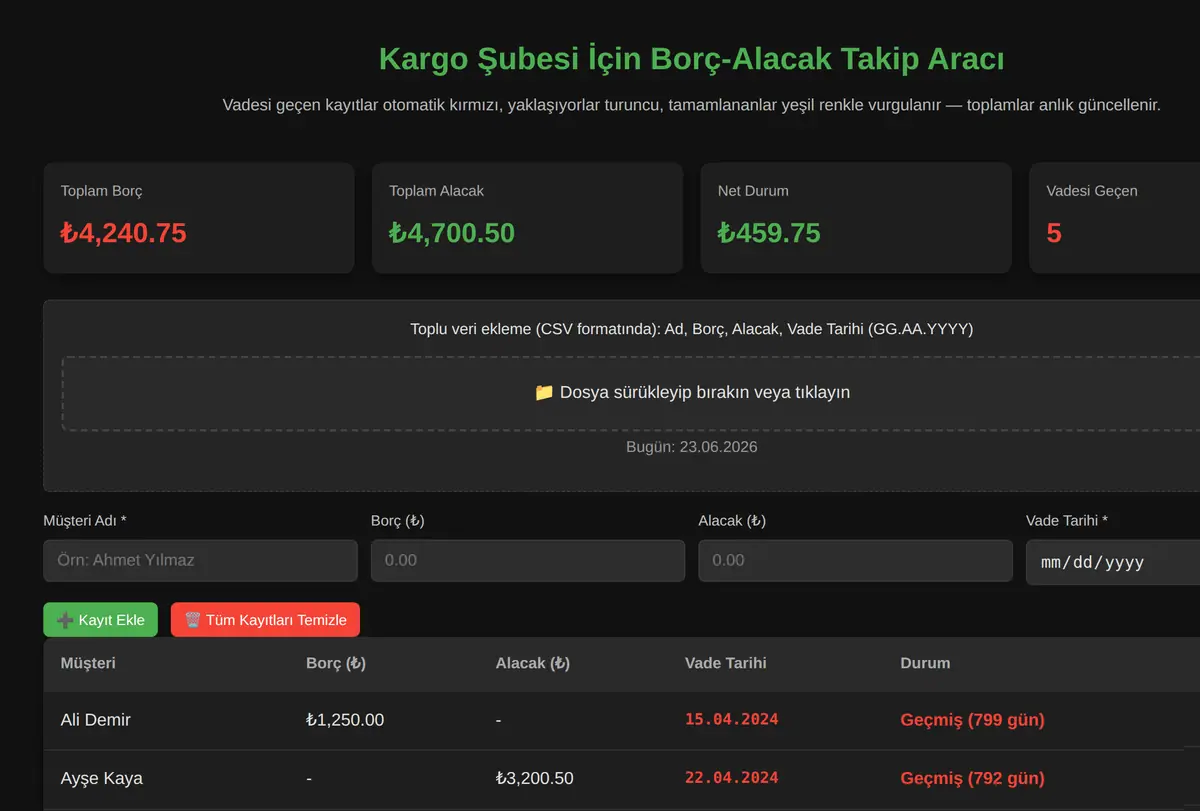Click the file drop zone to upload CSV
This screenshot has width=1200, height=811.
[x=631, y=393]
